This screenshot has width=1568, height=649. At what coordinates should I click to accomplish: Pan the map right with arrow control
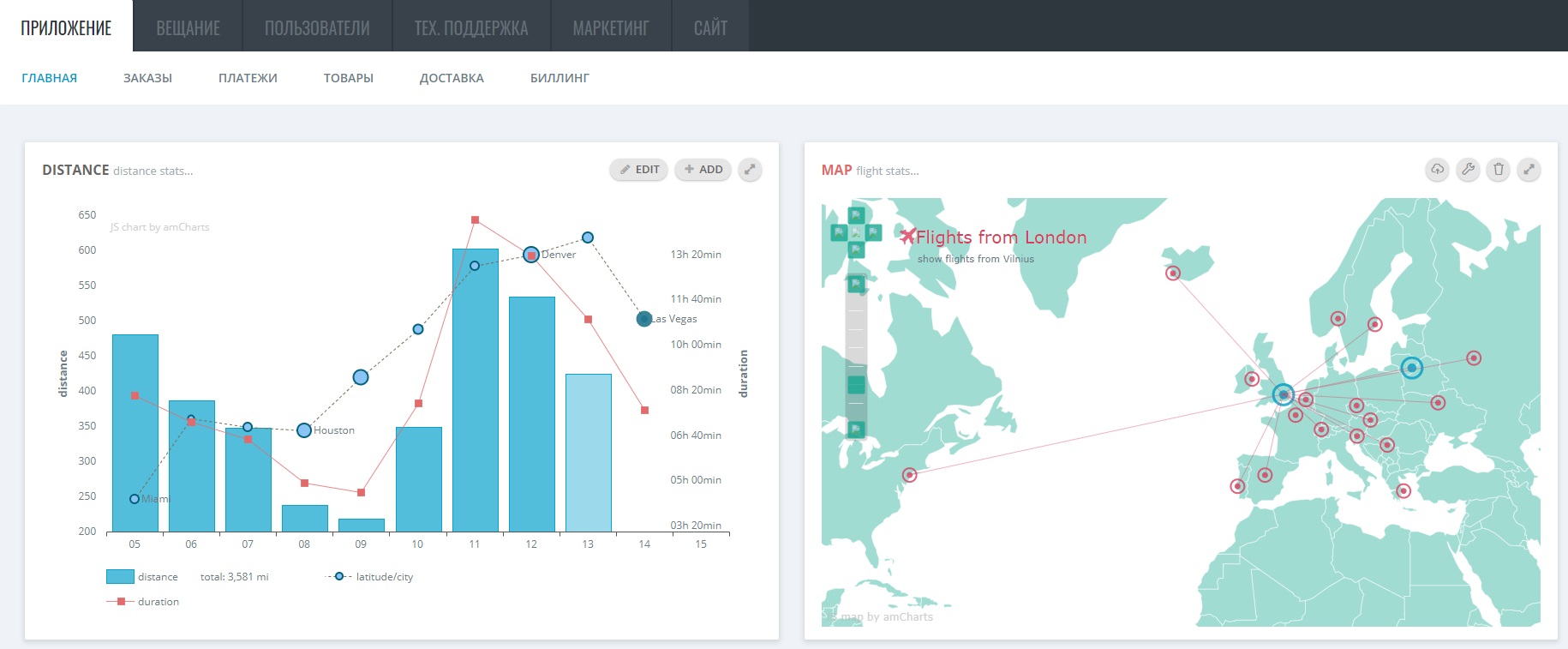pyautogui.click(x=873, y=232)
